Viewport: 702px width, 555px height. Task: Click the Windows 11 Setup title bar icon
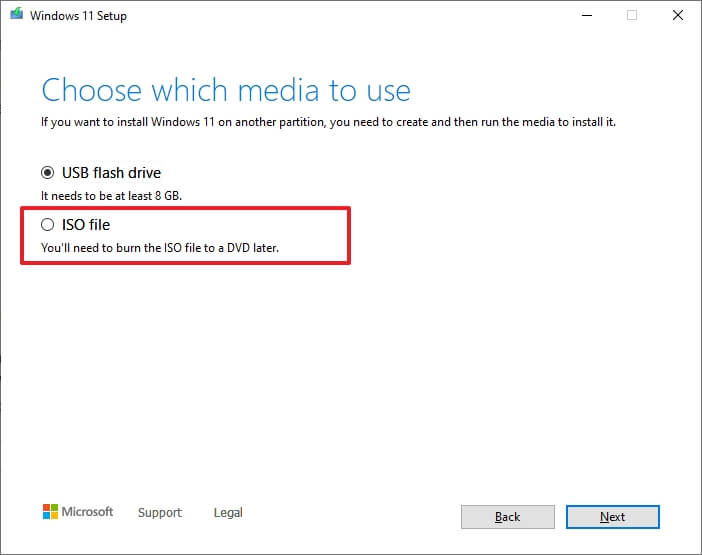coord(15,15)
